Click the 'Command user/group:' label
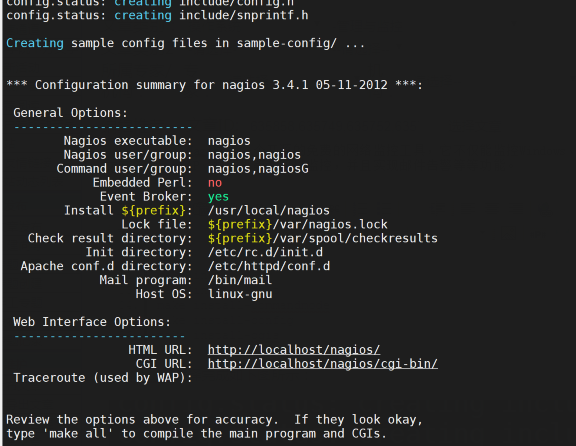 point(124,169)
